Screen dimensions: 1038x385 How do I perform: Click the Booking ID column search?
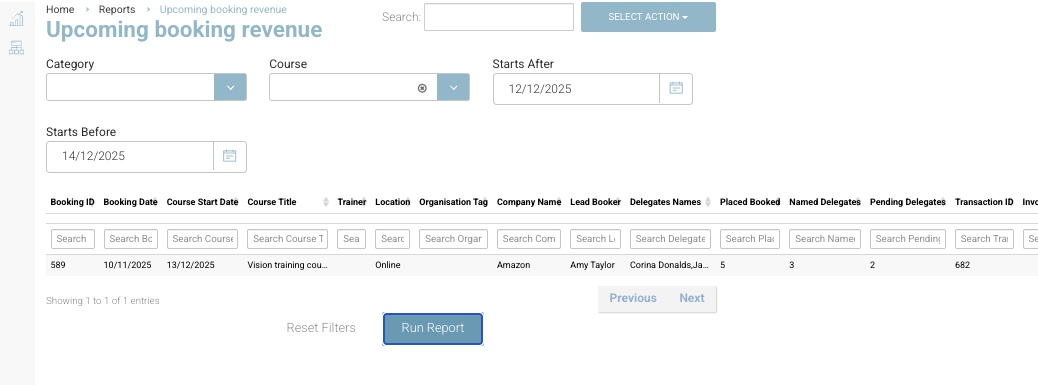click(x=73, y=239)
